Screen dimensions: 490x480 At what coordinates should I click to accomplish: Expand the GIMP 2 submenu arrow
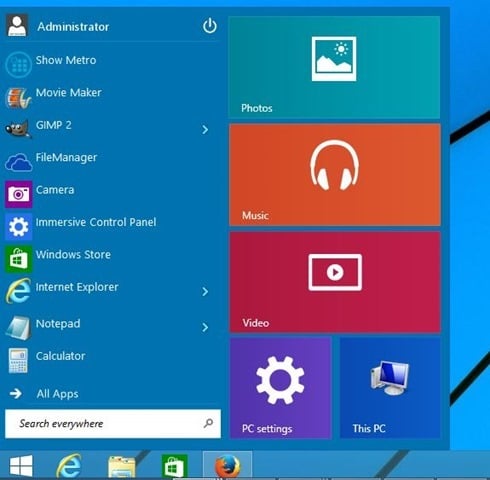click(205, 129)
